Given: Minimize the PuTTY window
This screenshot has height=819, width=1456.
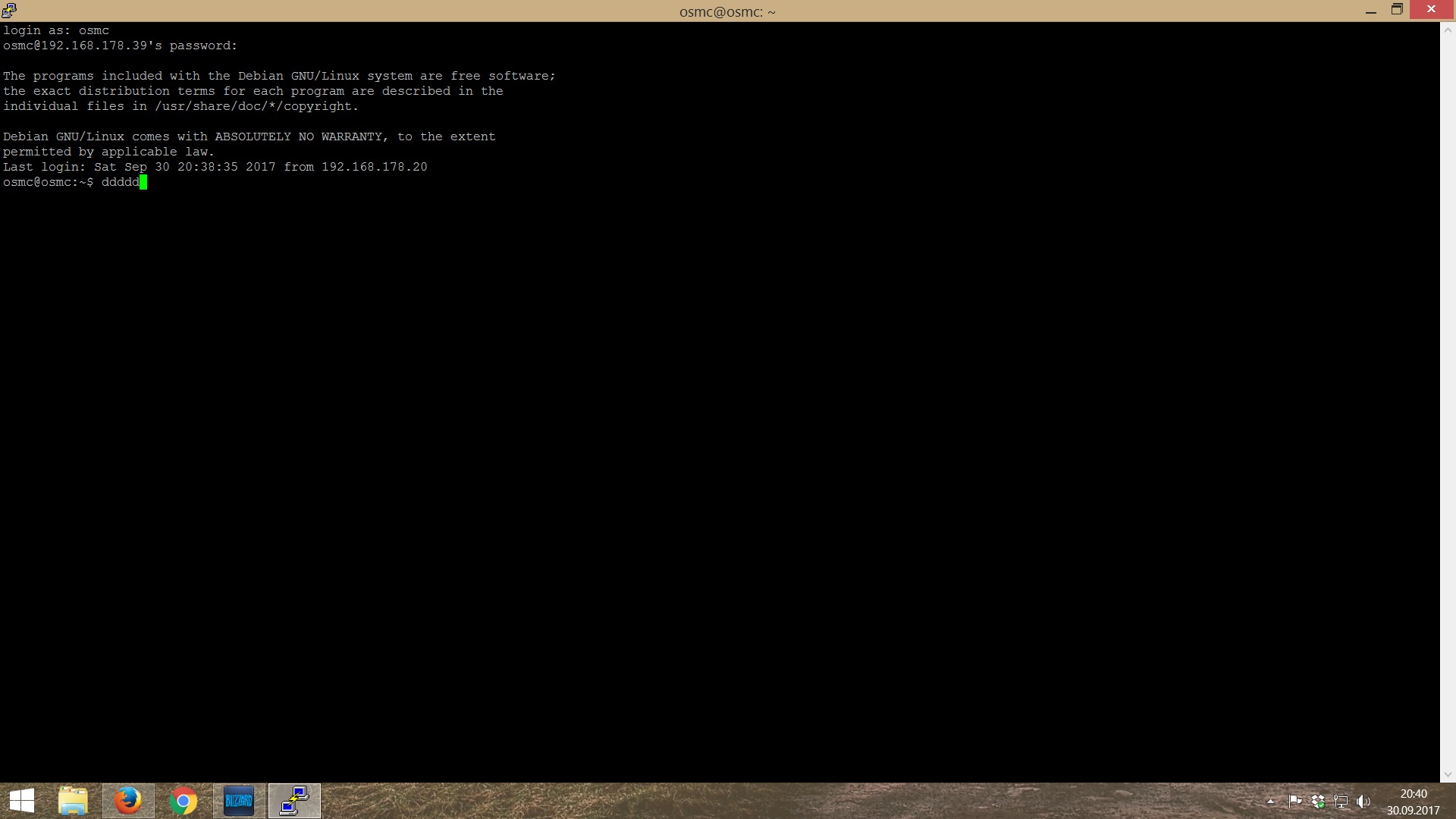Looking at the screenshot, I should click(x=1371, y=11).
